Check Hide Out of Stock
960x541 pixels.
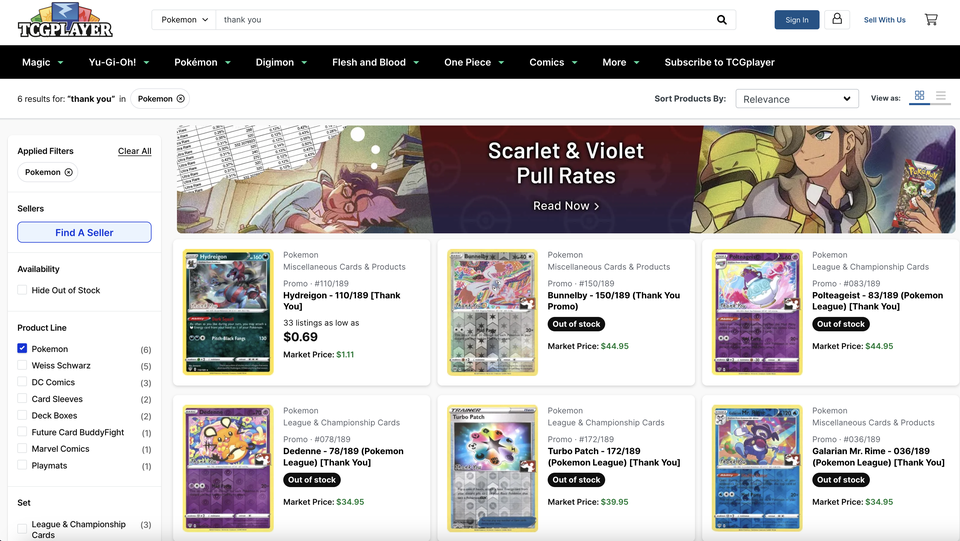click(x=22, y=290)
